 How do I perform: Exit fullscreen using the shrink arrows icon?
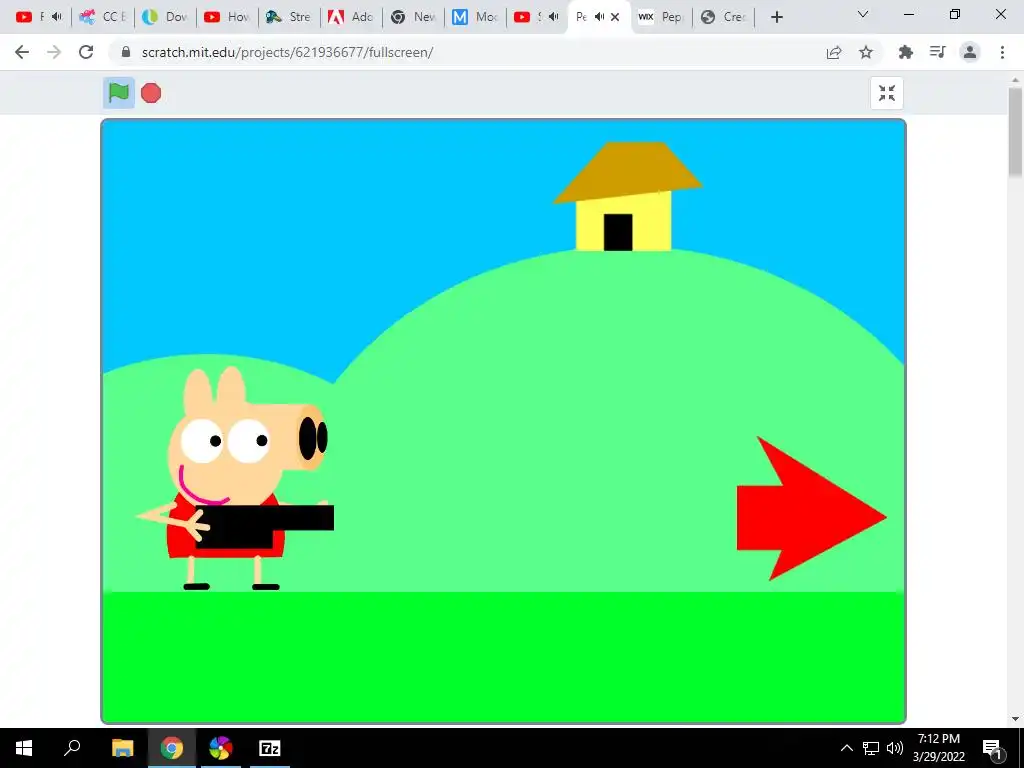pos(887,93)
